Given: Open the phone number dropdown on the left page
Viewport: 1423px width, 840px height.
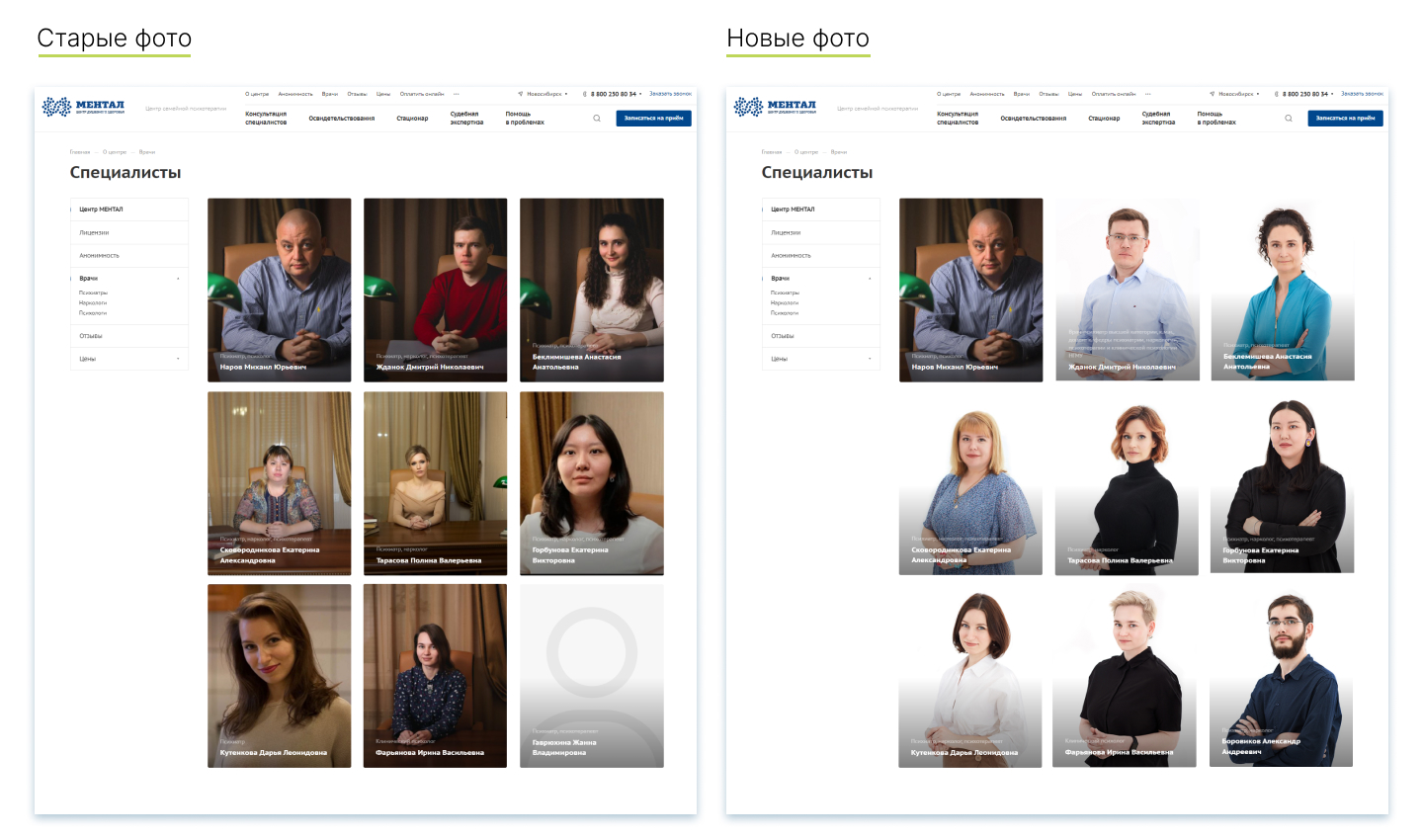Looking at the screenshot, I should pos(640,94).
